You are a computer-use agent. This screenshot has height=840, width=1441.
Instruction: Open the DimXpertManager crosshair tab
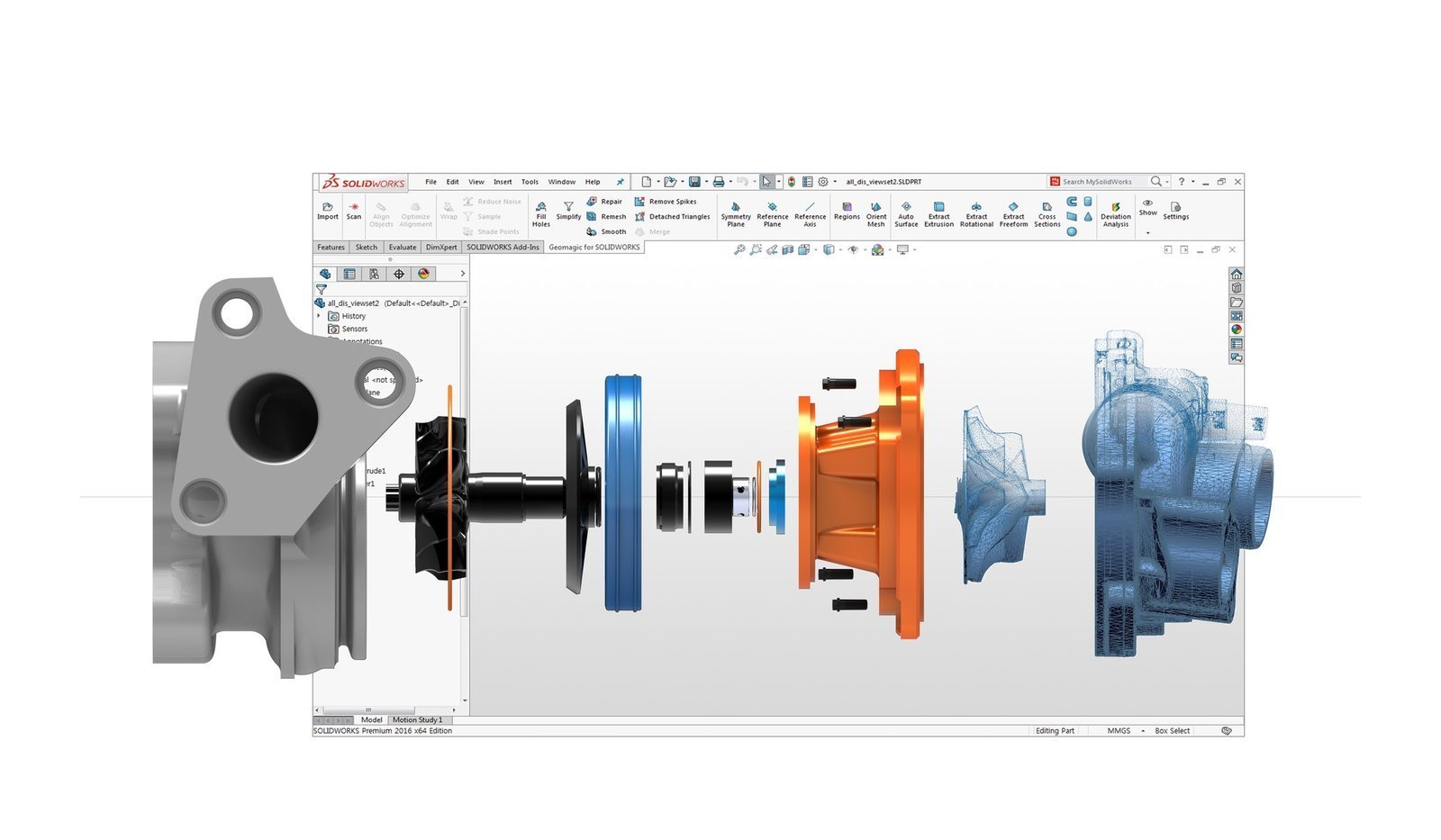pyautogui.click(x=399, y=274)
